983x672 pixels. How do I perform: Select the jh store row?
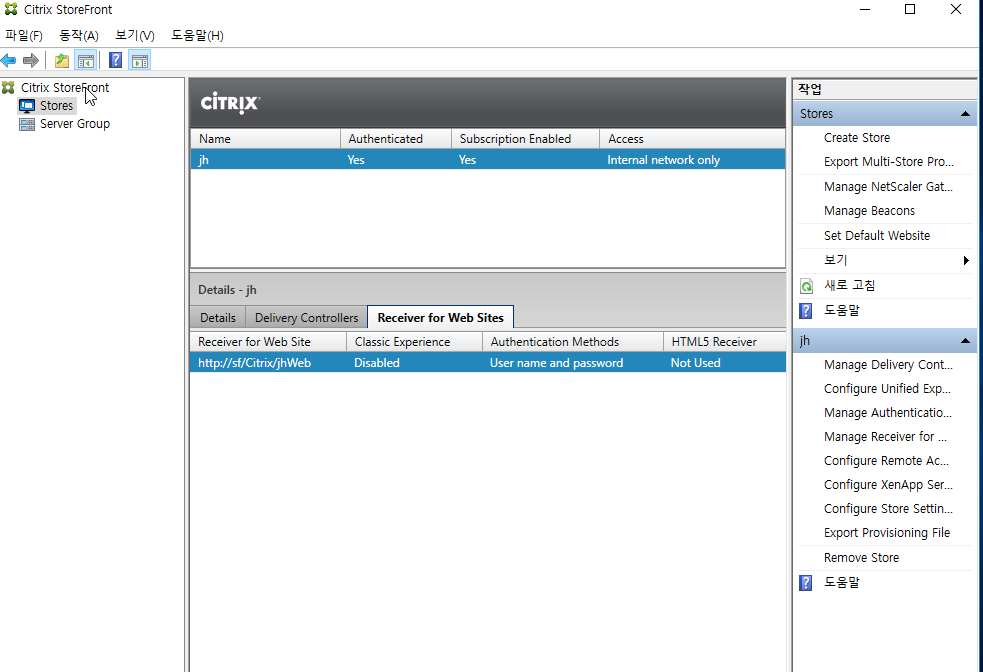pyautogui.click(x=488, y=160)
